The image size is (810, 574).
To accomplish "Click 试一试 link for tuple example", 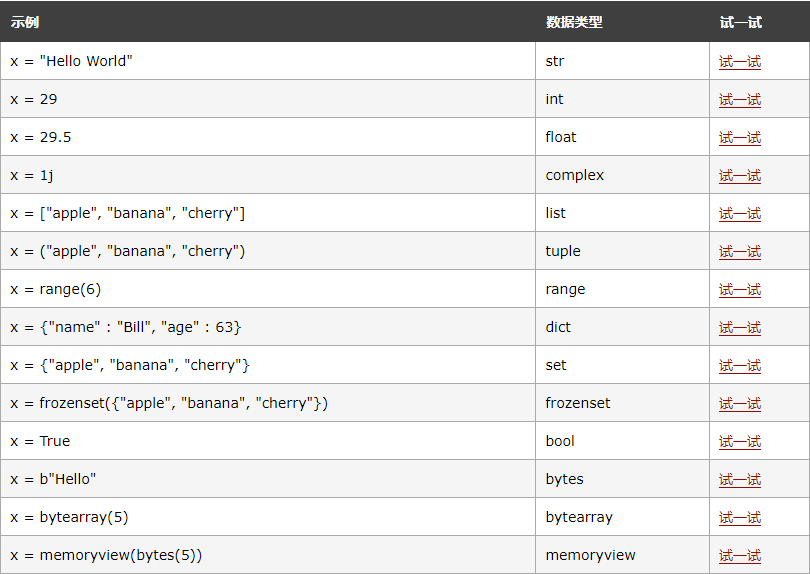I will (739, 251).
